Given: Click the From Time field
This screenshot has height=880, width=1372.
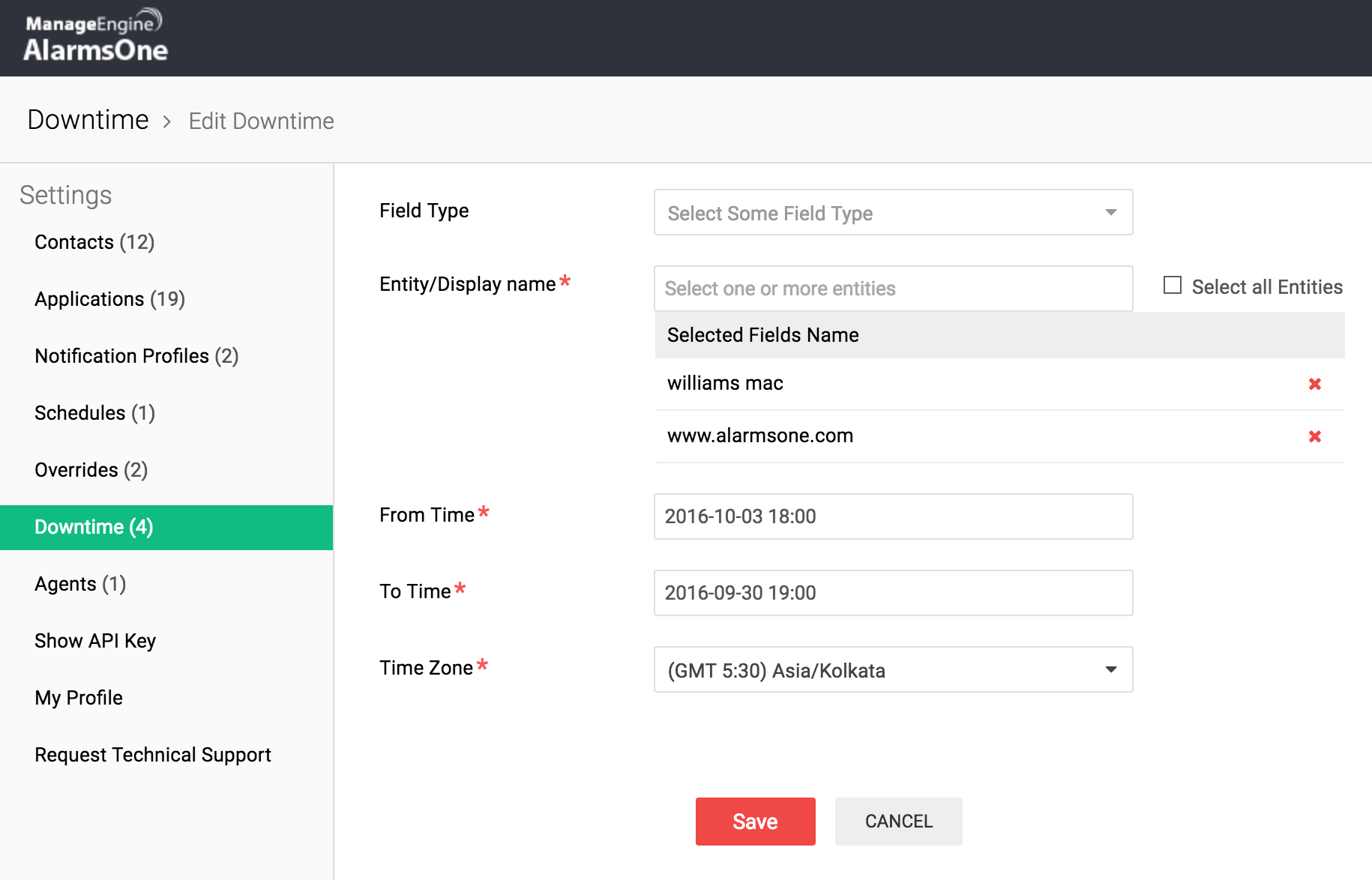Looking at the screenshot, I should [893, 516].
